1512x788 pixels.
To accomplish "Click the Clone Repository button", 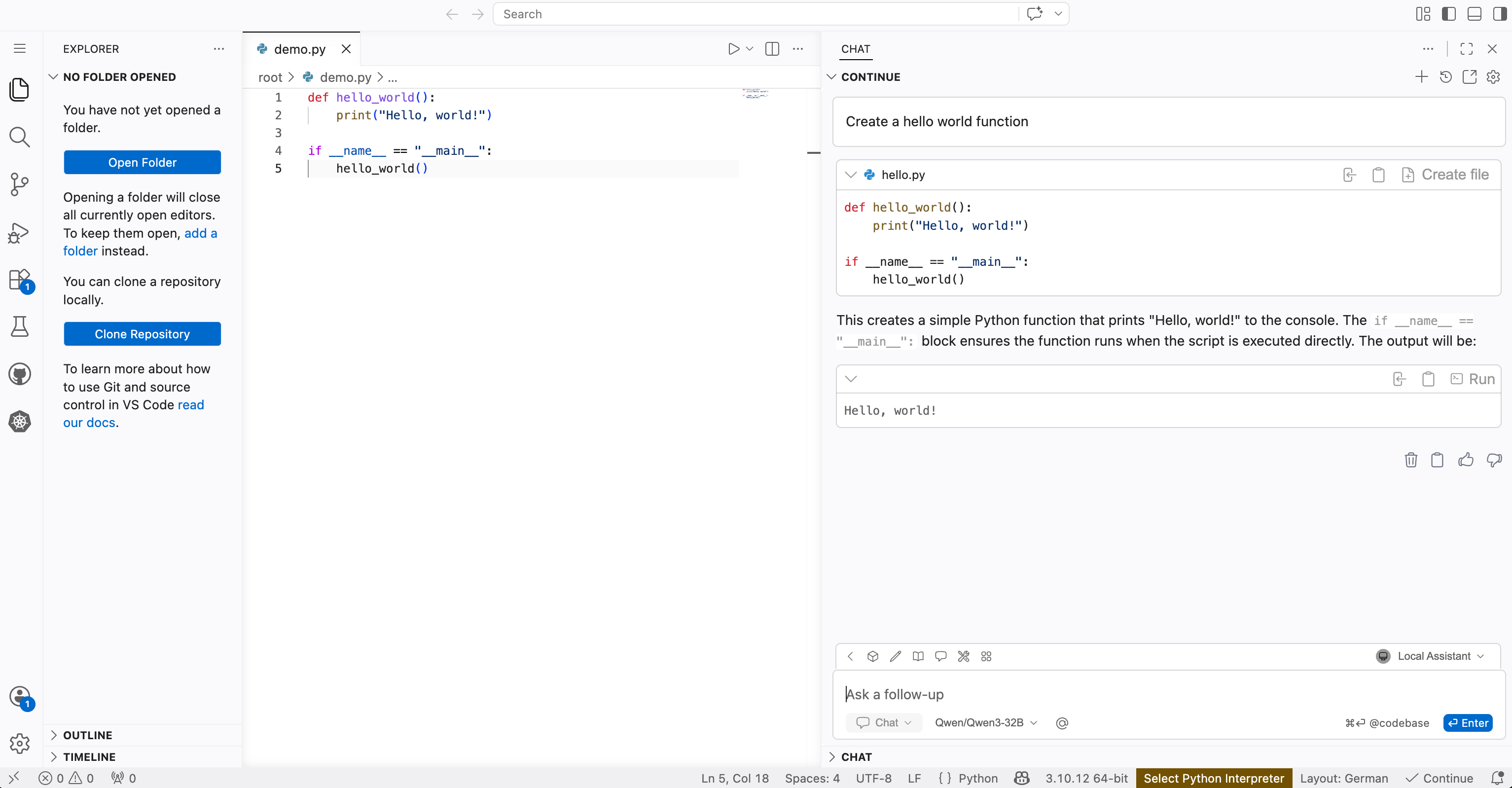I will 142,334.
